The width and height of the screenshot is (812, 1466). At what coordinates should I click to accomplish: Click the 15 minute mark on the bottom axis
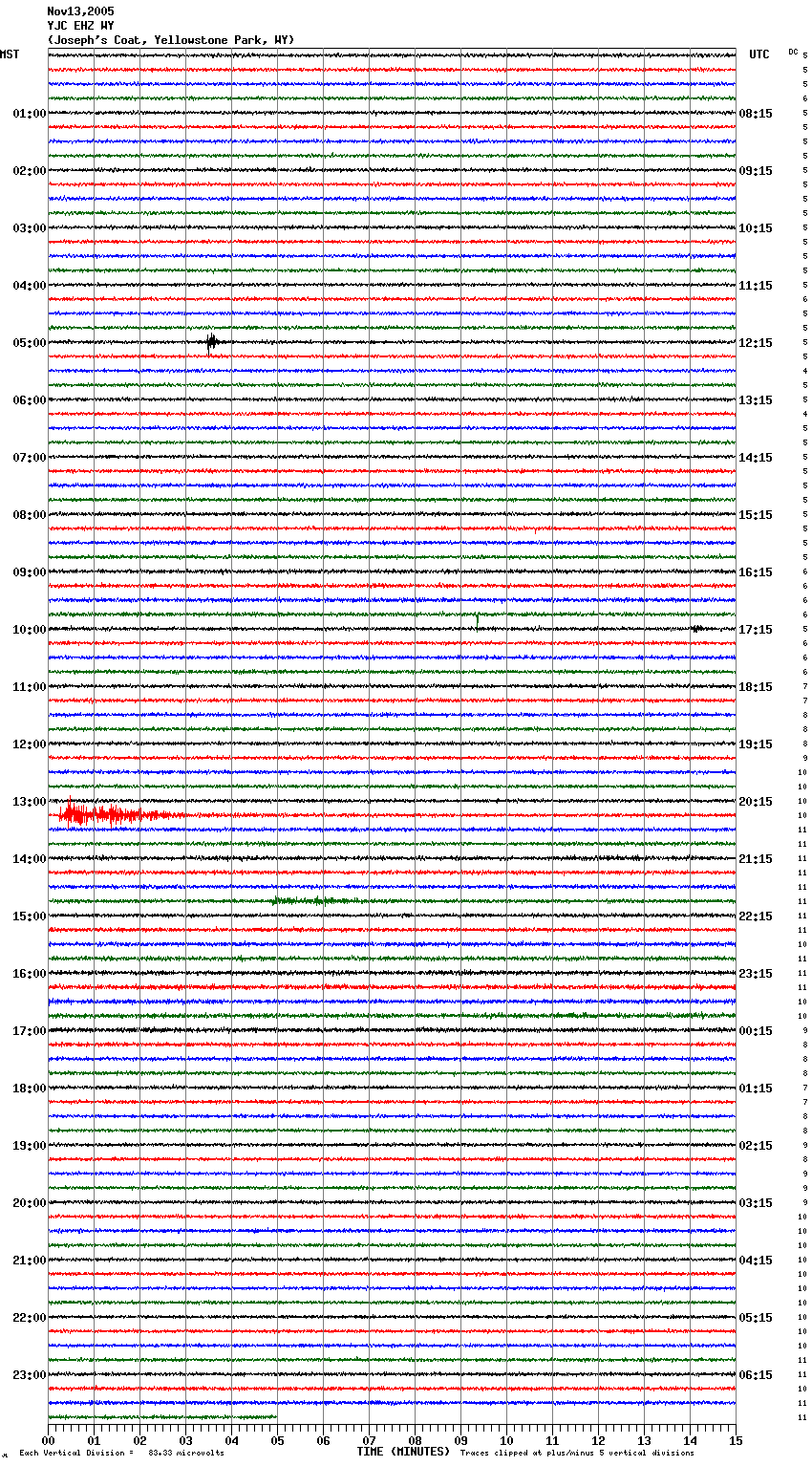pos(736,1440)
